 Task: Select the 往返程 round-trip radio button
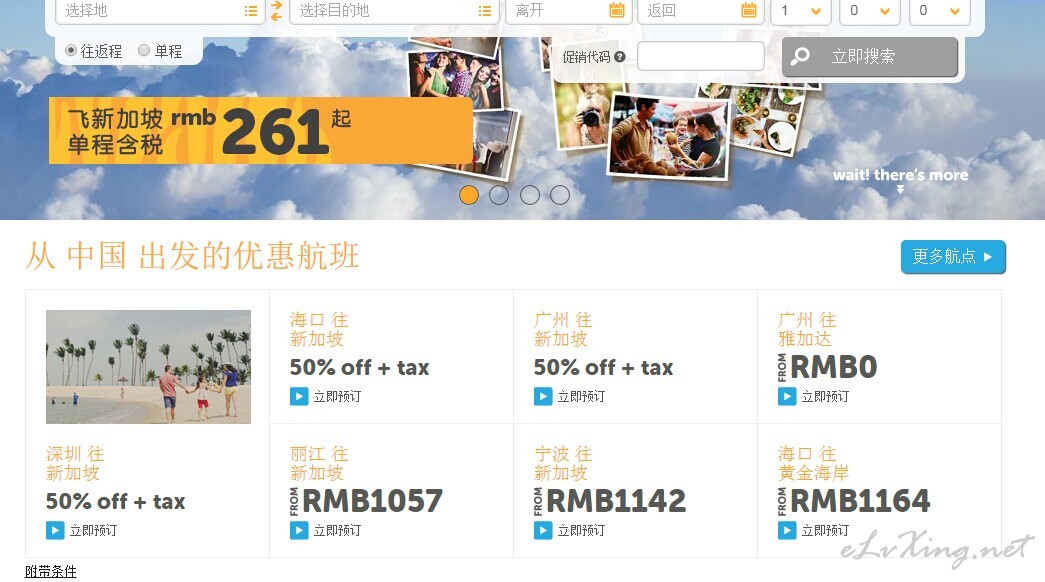(x=71, y=50)
